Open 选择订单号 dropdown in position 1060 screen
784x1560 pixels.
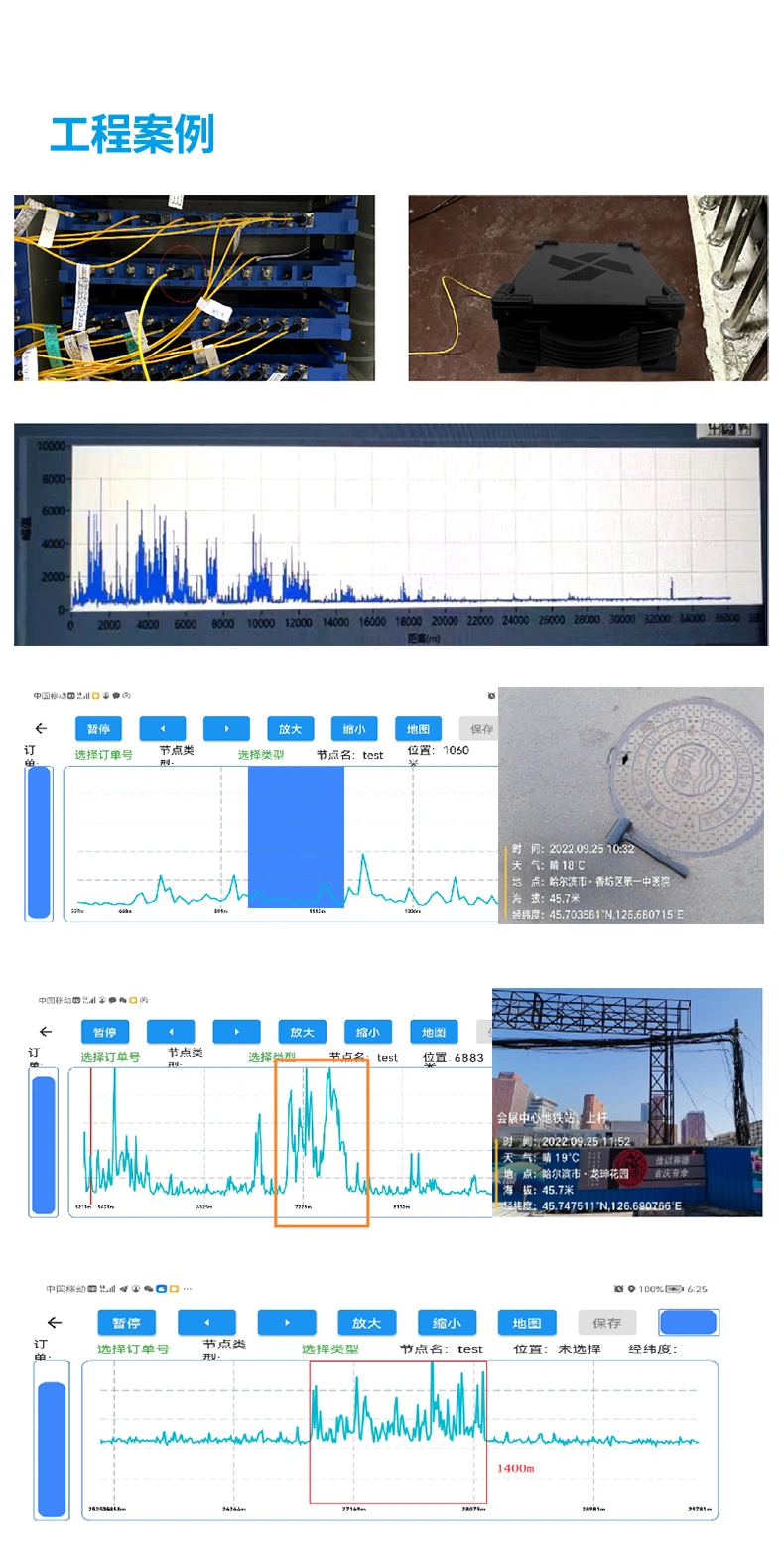(x=103, y=755)
